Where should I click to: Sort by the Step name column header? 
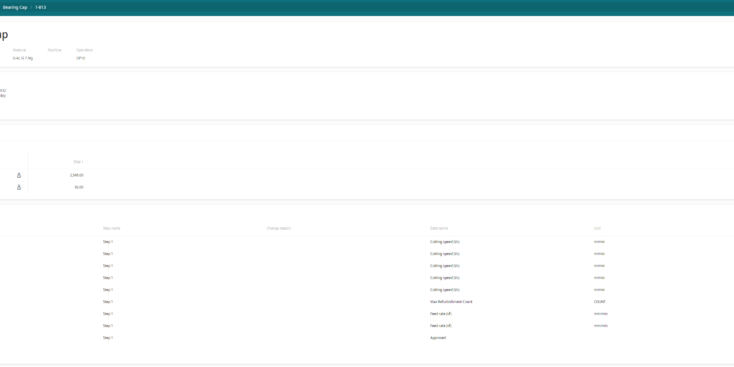[111, 228]
